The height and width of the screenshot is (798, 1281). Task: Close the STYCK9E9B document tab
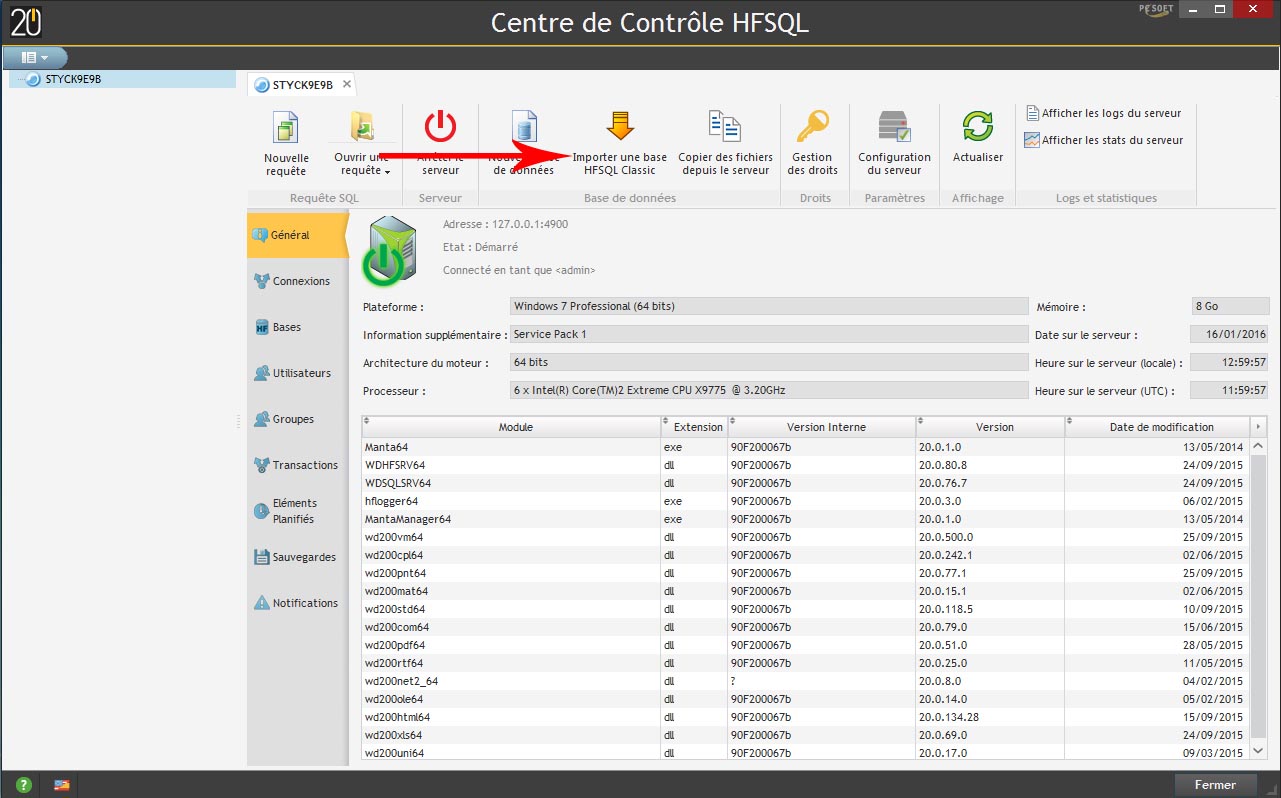pyautogui.click(x=347, y=84)
